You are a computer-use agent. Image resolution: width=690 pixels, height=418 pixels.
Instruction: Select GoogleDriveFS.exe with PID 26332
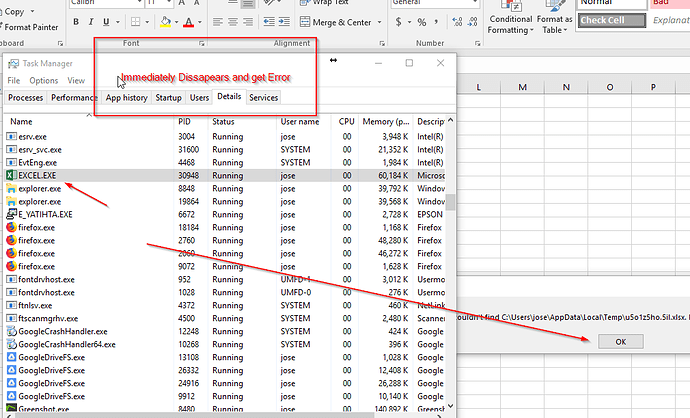click(x=225, y=370)
